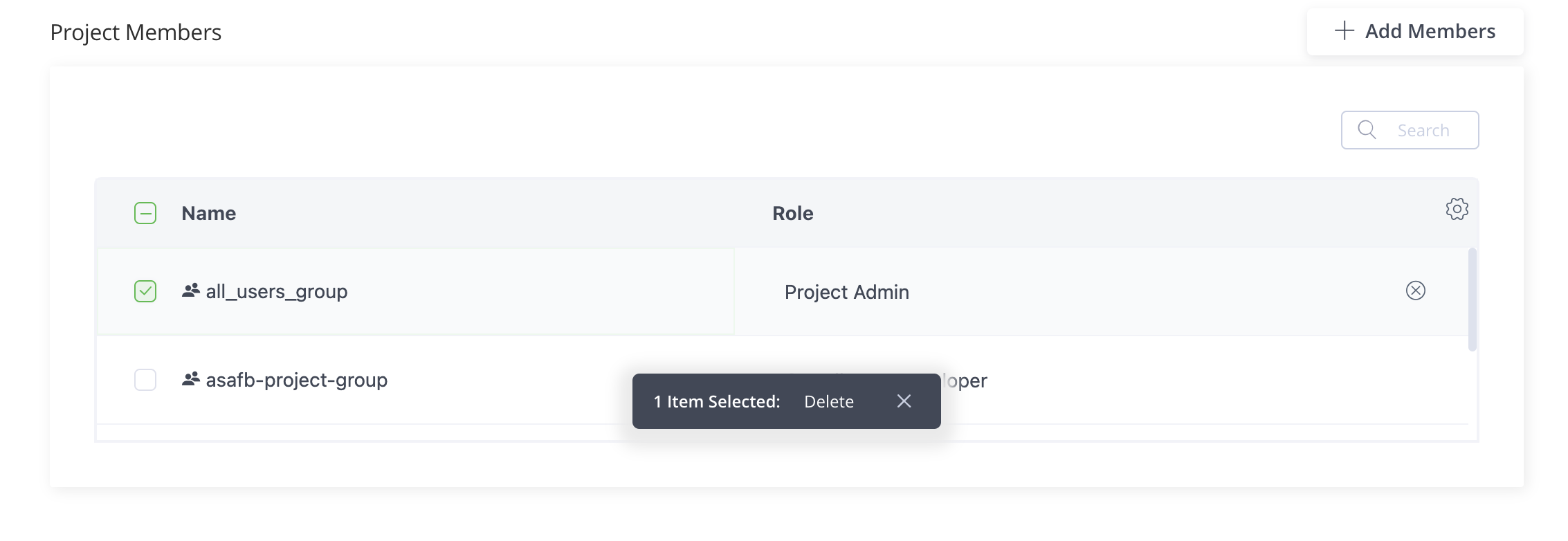Click the group icon beside asafb-project-group

191,379
